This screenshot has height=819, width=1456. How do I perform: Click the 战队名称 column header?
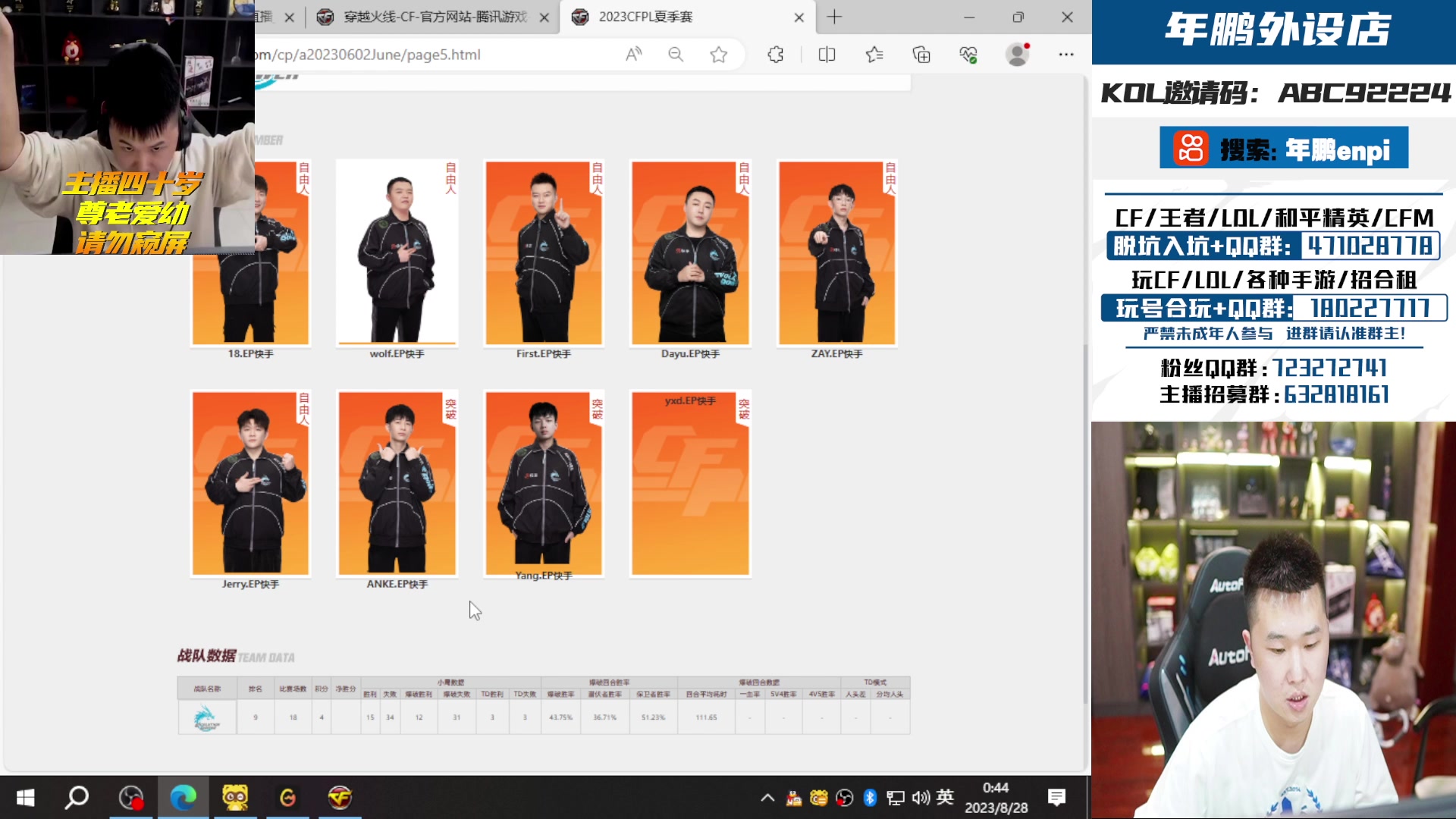coord(207,689)
